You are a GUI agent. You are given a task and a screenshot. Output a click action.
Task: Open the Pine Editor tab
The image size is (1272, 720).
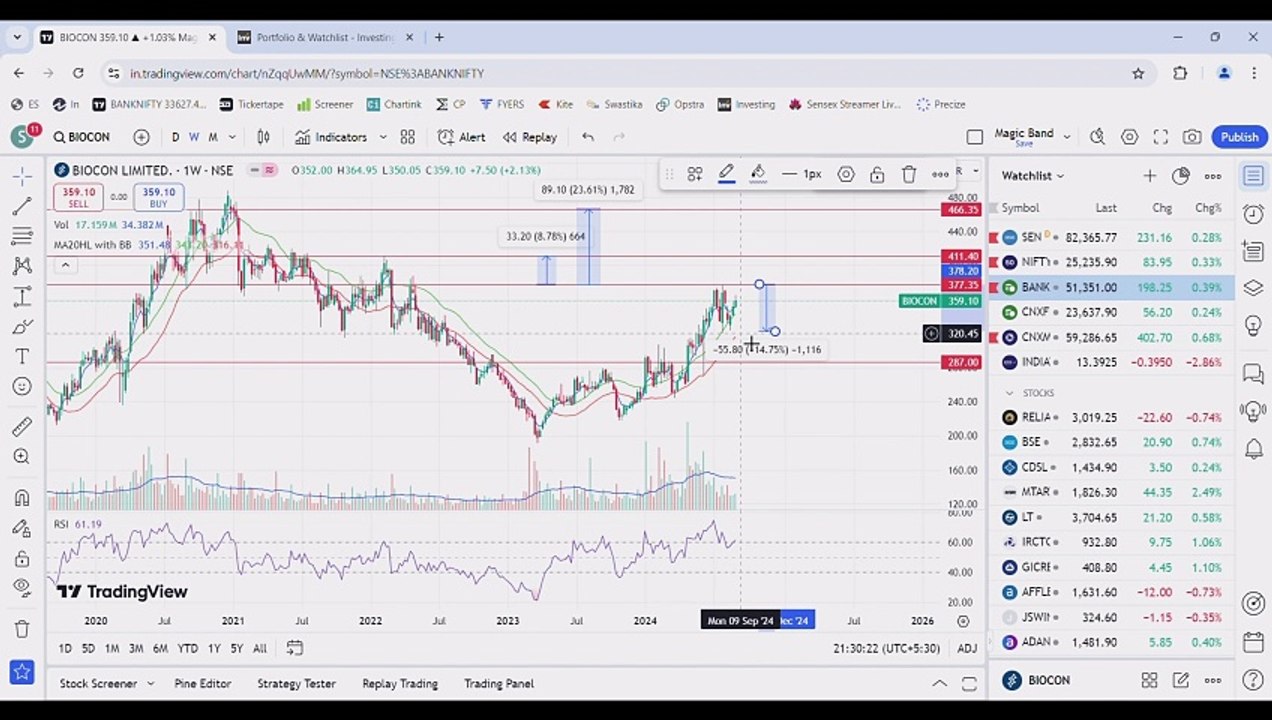pos(203,684)
